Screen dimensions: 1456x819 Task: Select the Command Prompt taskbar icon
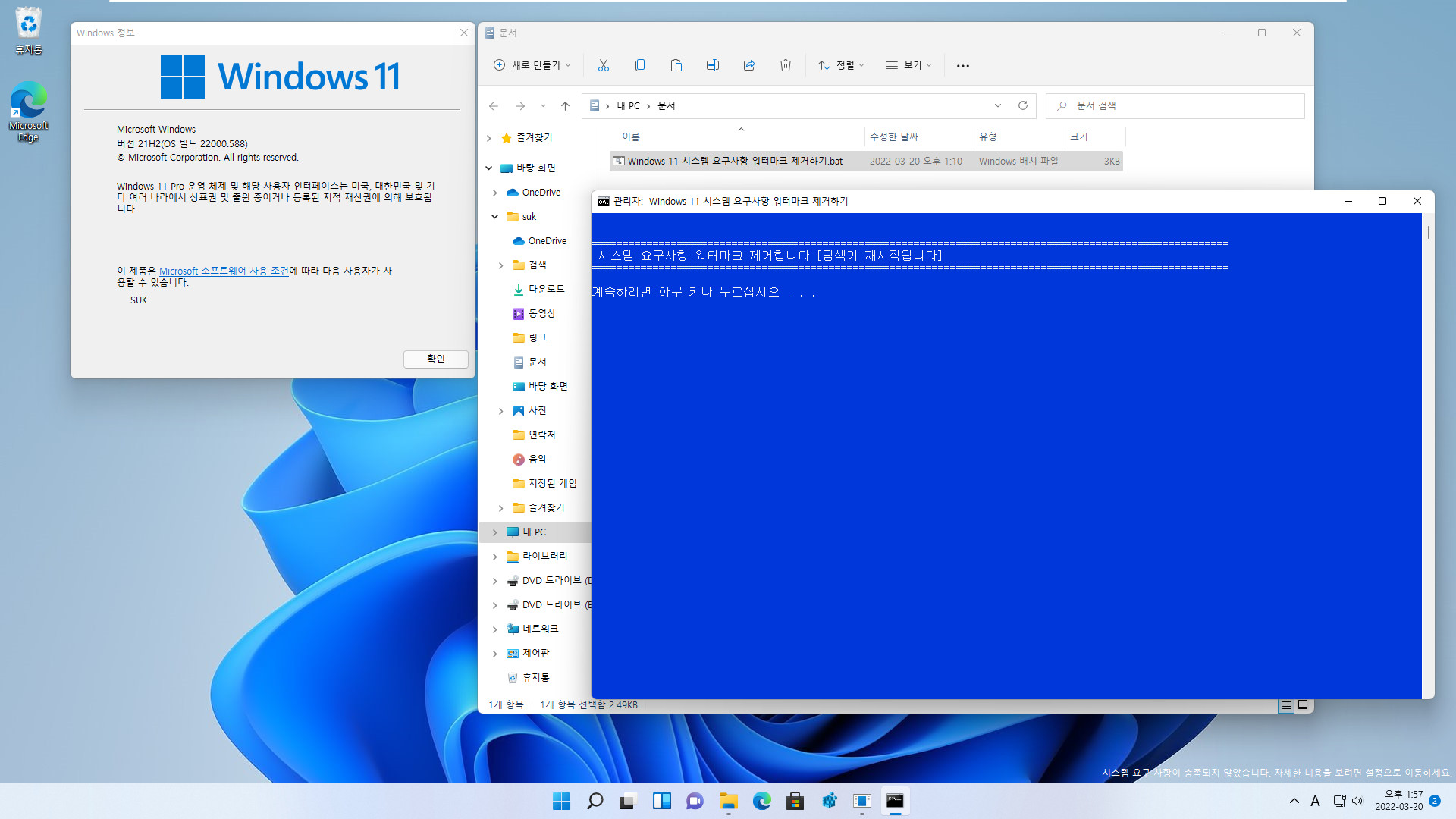pos(896,801)
